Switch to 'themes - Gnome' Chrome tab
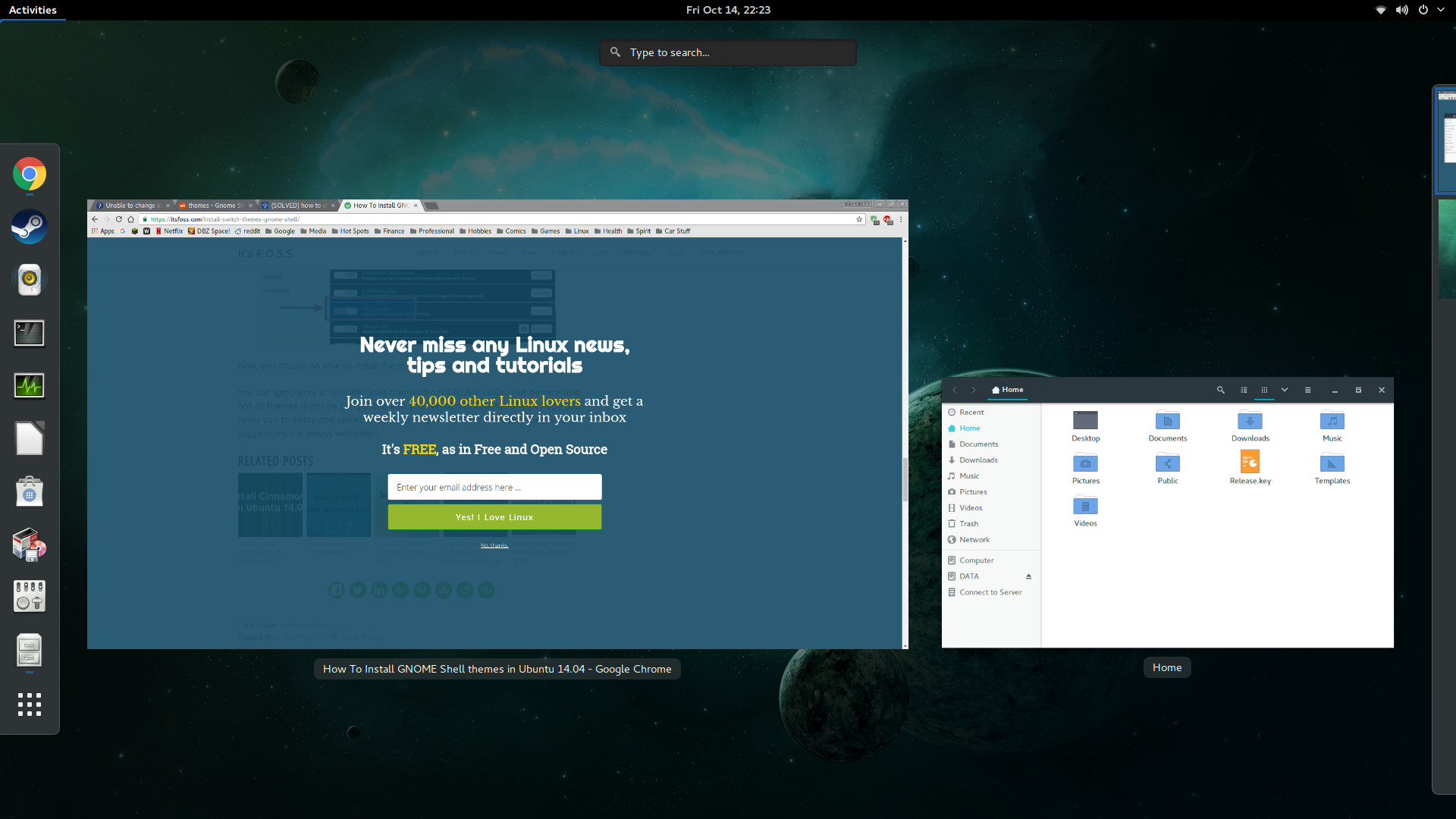1456x819 pixels. (215, 206)
